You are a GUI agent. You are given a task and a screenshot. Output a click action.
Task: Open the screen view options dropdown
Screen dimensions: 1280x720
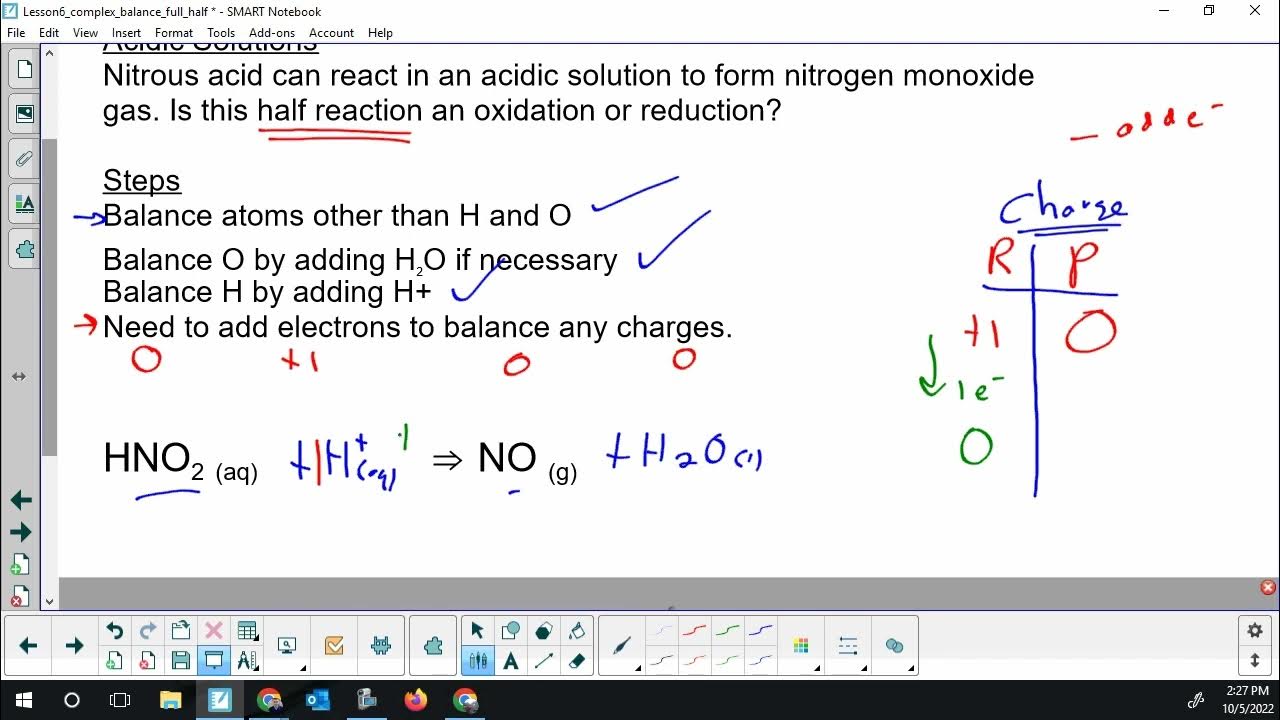(288, 646)
